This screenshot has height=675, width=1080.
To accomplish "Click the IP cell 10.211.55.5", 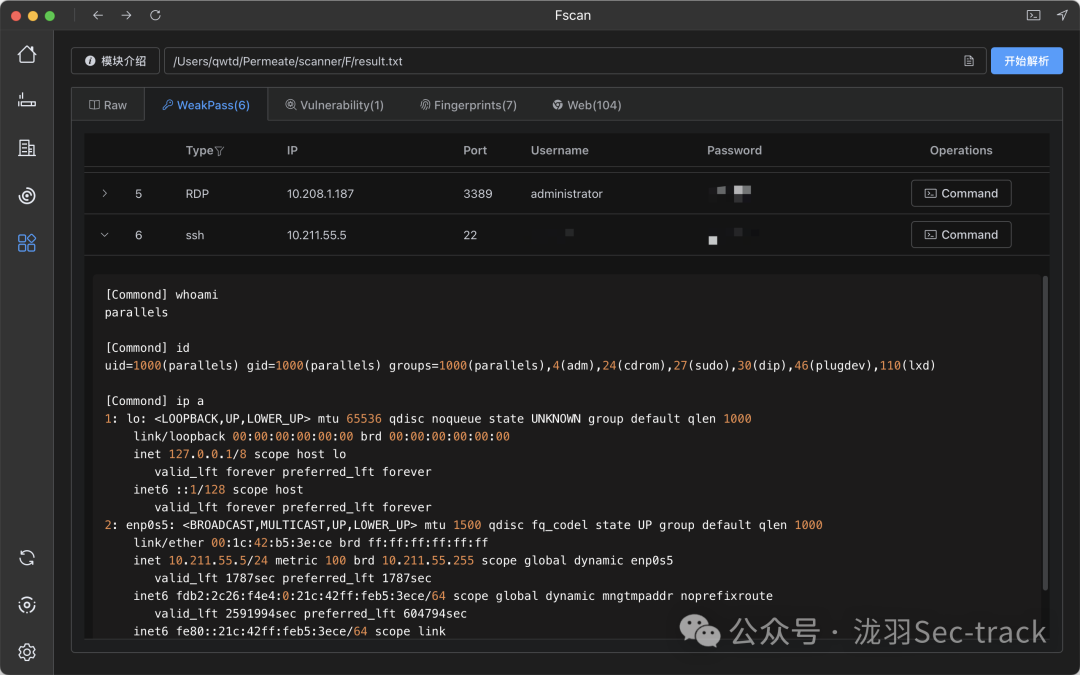I will pos(317,235).
